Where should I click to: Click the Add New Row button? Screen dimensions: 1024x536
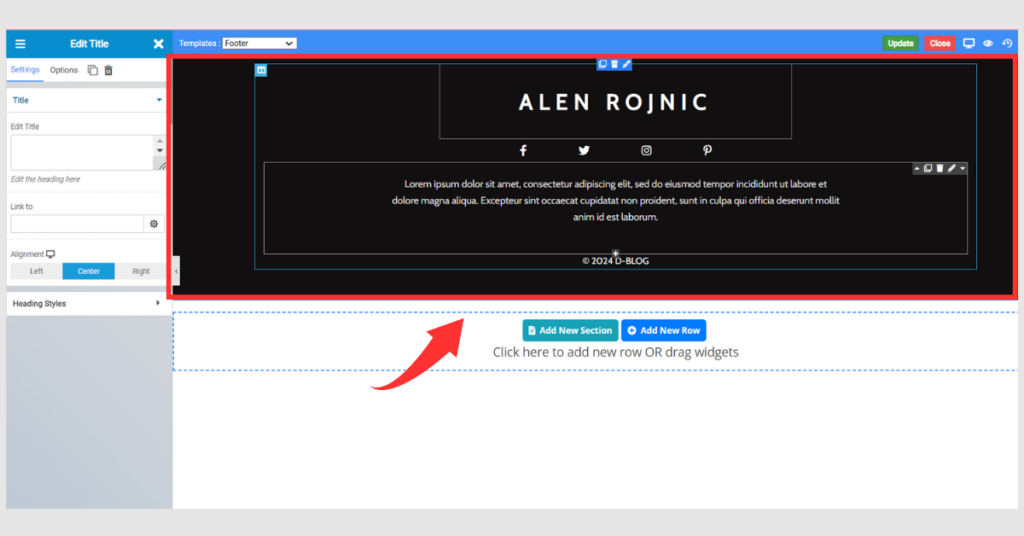(x=664, y=330)
